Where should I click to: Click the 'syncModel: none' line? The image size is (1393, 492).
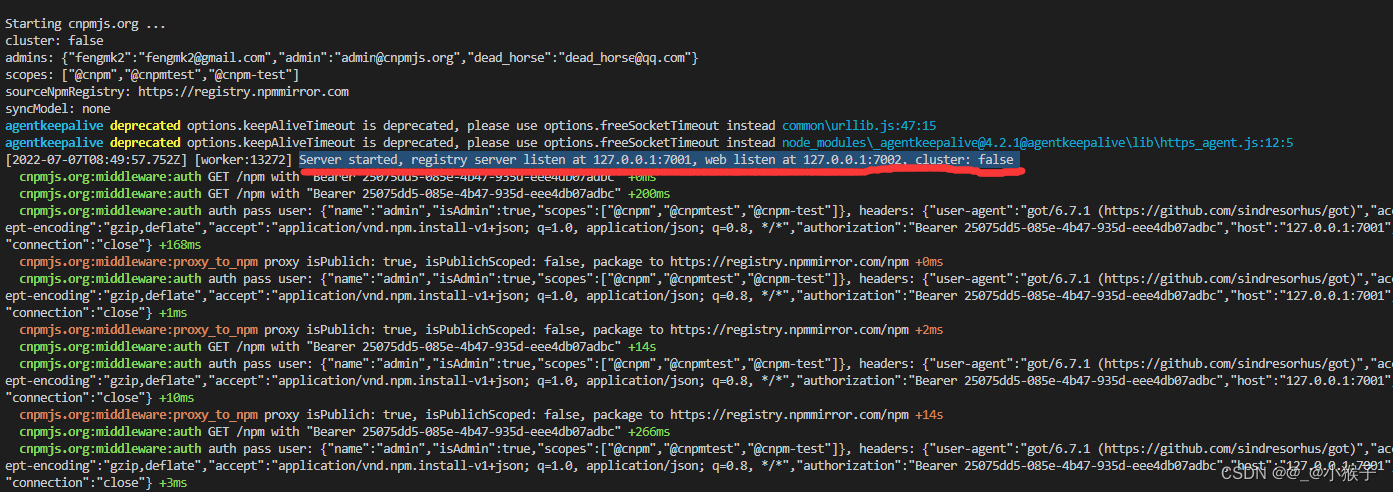57,109
